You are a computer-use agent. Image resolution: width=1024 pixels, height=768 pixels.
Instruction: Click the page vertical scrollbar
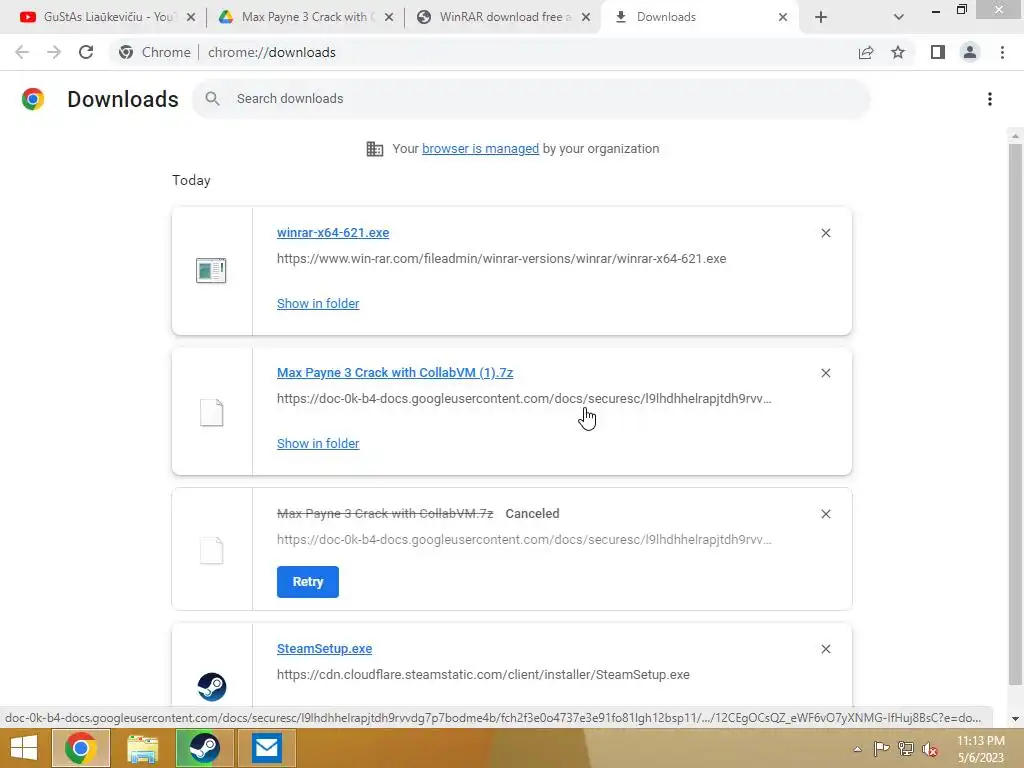1015,415
